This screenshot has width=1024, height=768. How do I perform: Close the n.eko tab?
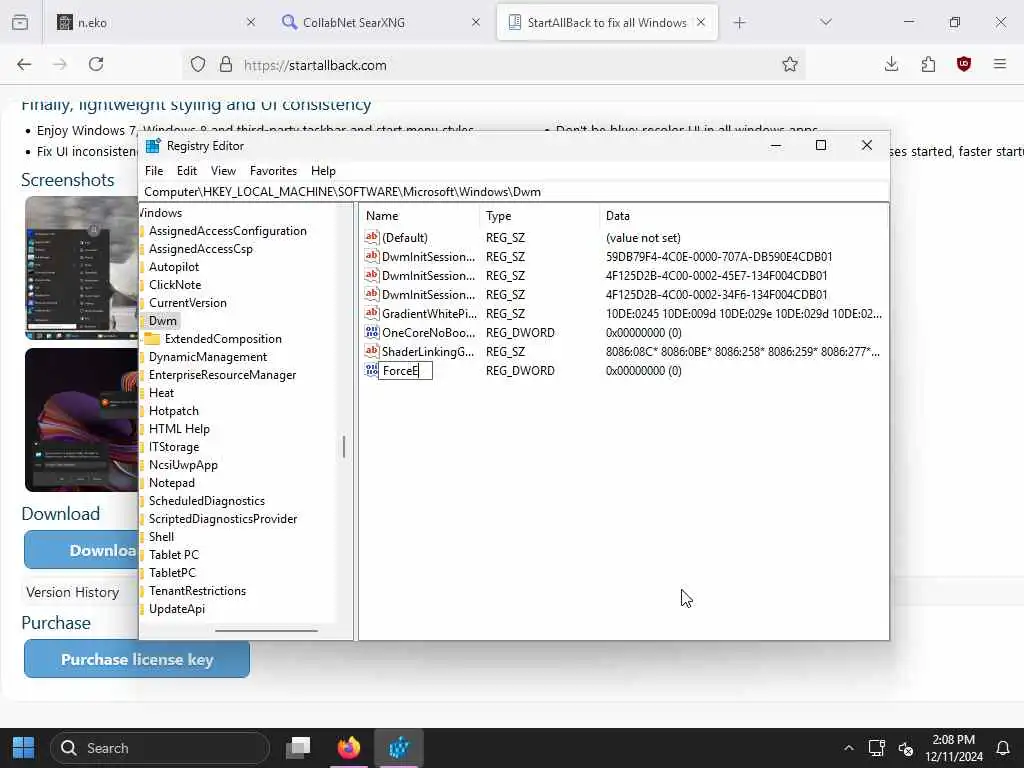(x=251, y=22)
